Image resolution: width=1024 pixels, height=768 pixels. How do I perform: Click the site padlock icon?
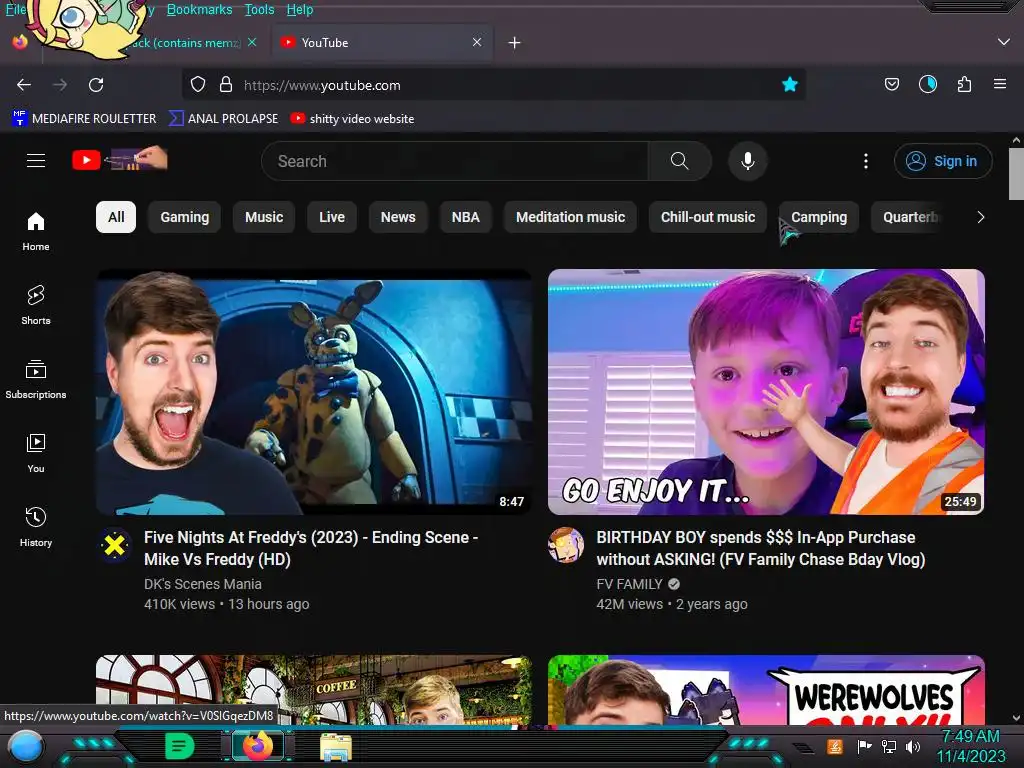pyautogui.click(x=226, y=85)
